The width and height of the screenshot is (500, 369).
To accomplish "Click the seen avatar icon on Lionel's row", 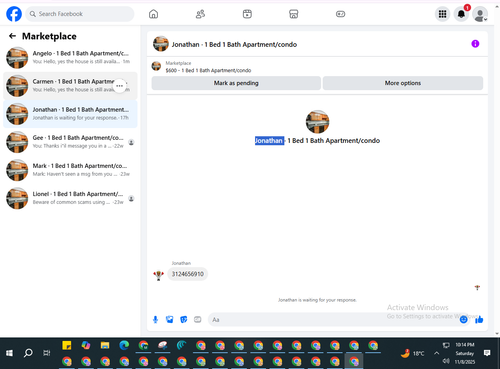I will [131, 199].
